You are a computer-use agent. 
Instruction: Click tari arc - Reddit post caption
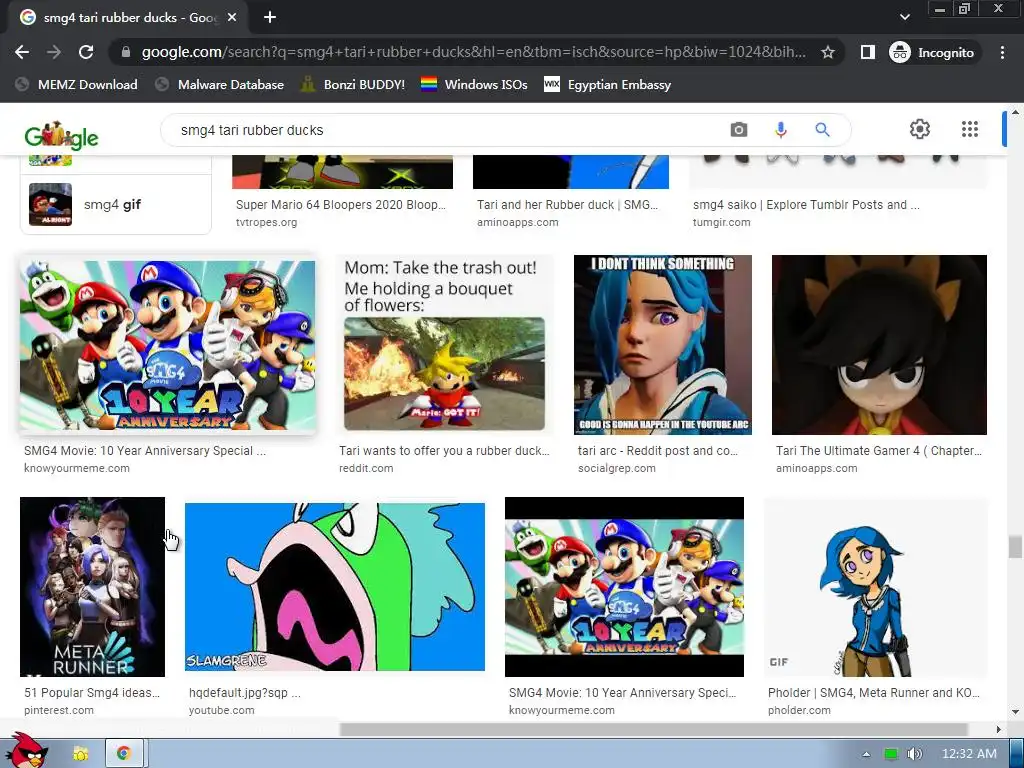[x=658, y=451]
